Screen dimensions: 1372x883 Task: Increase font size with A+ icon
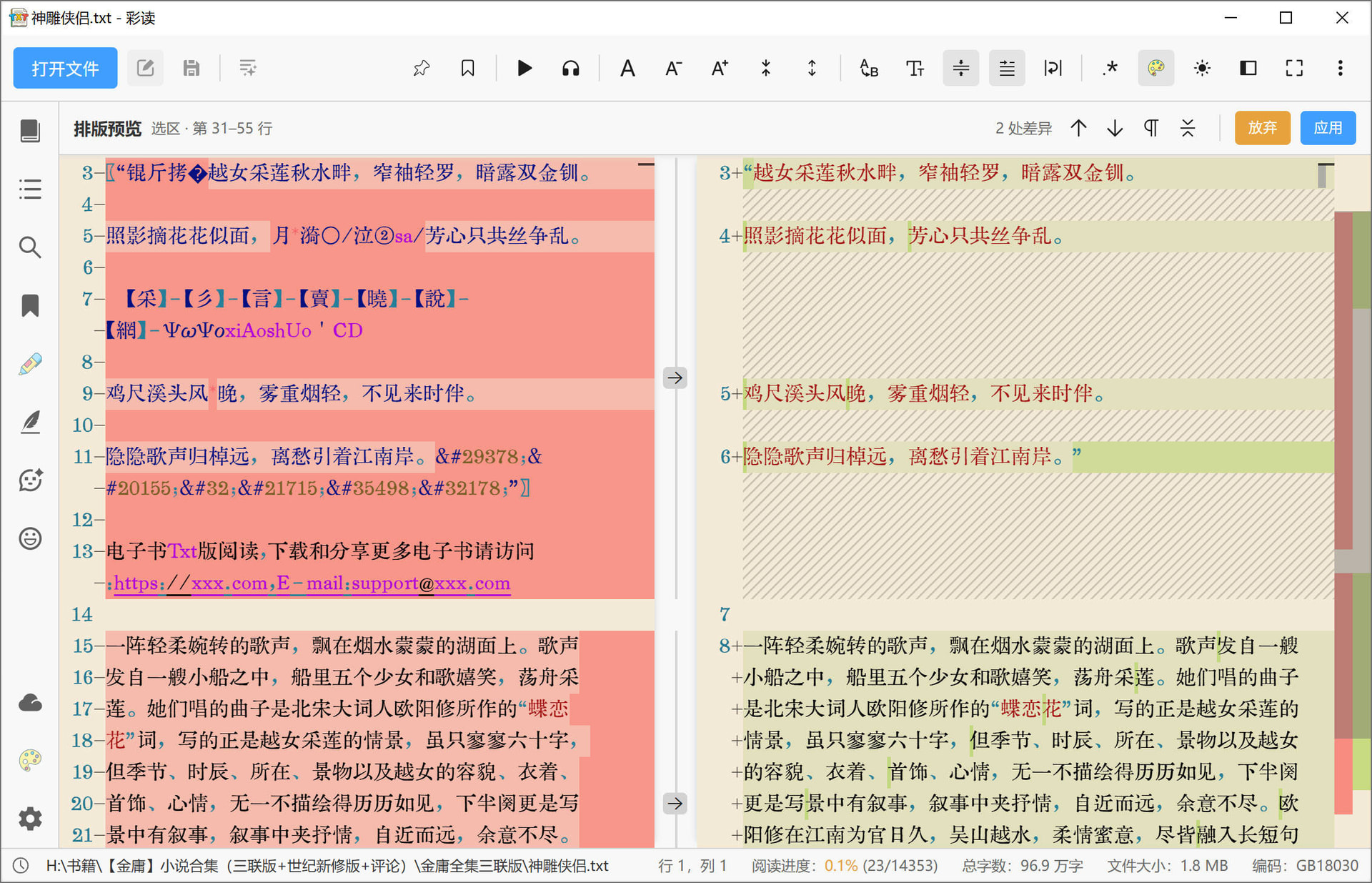click(720, 69)
